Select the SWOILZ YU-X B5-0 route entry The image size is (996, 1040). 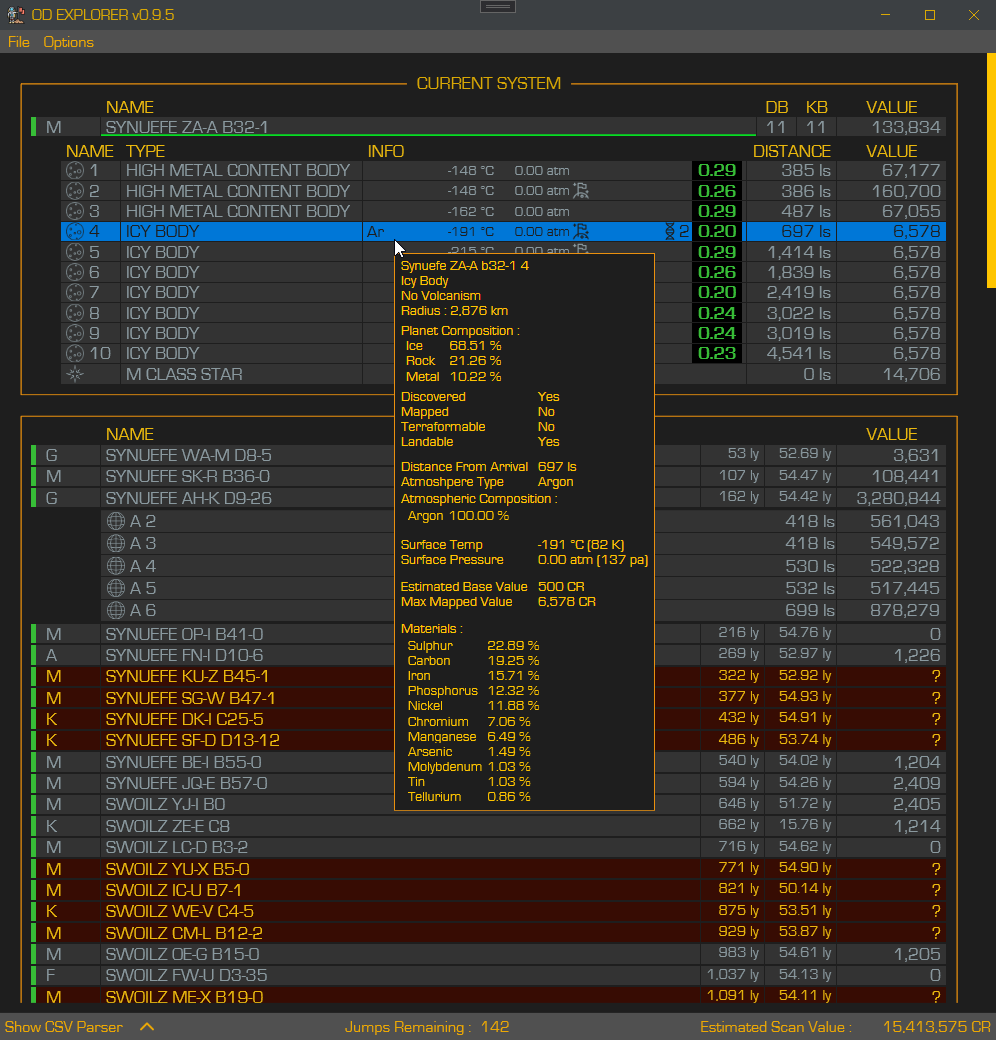tap(489, 869)
